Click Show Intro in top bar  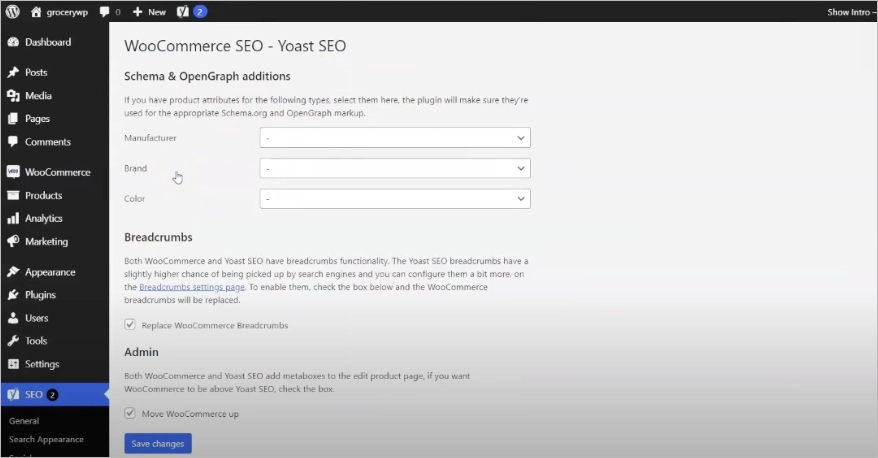point(849,12)
